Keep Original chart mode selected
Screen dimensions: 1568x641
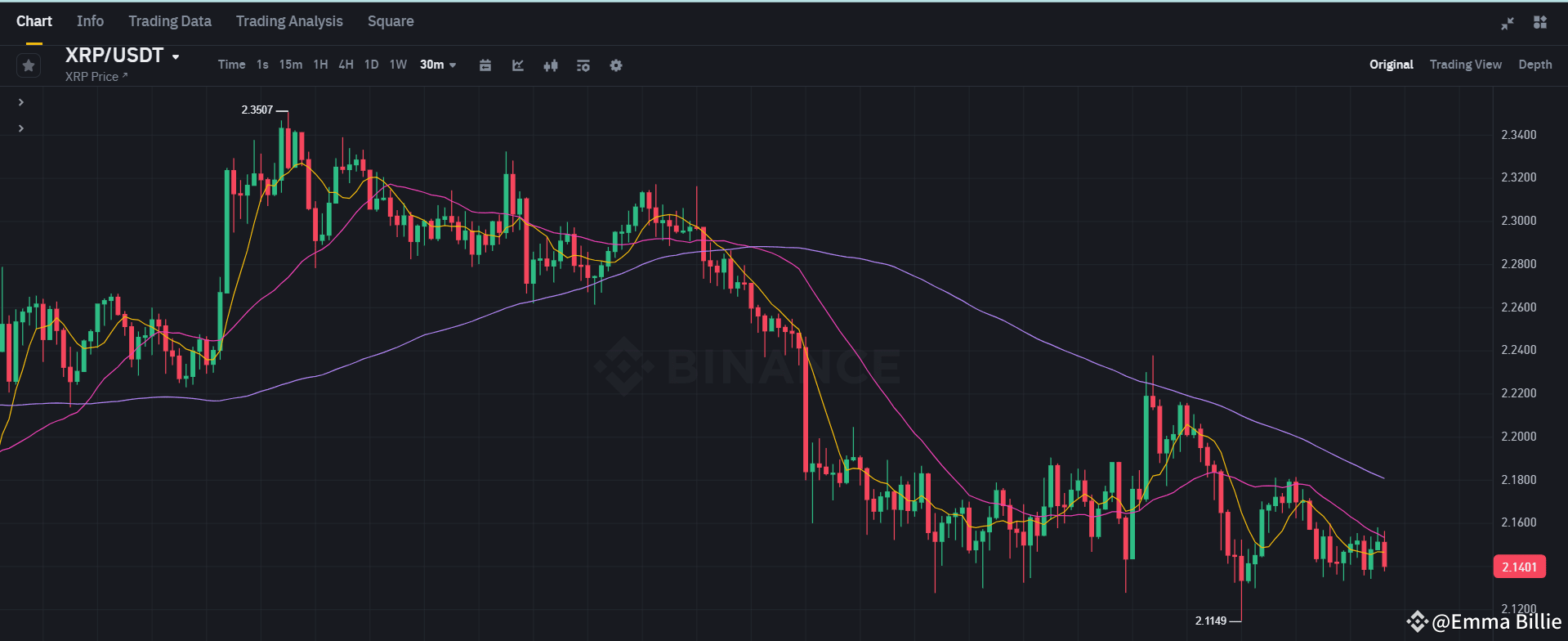pos(1391,65)
